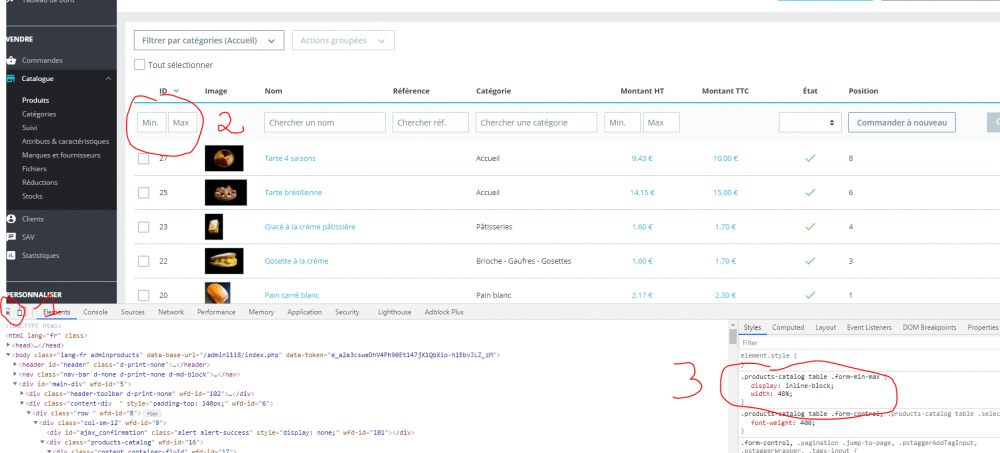Click the Commandes basket icon in sidebar
This screenshot has height=453, width=1000.
(x=10, y=61)
